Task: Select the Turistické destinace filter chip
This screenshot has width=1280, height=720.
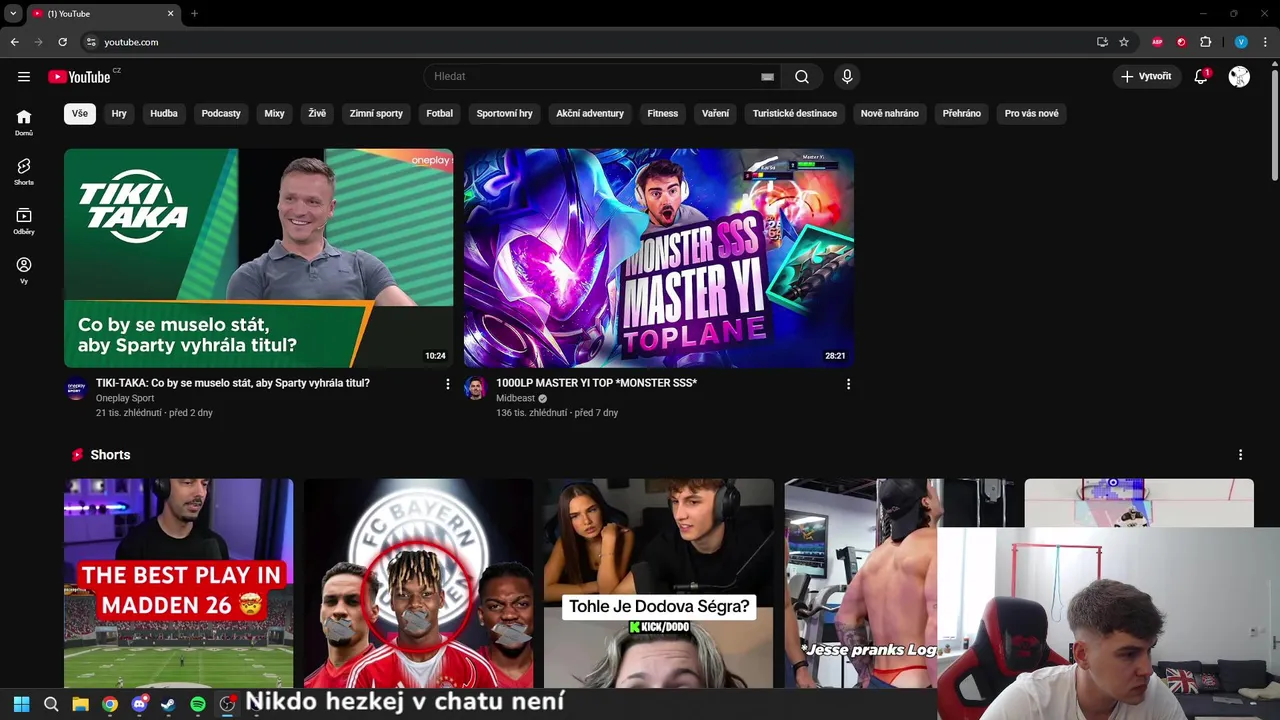Action: click(x=795, y=113)
